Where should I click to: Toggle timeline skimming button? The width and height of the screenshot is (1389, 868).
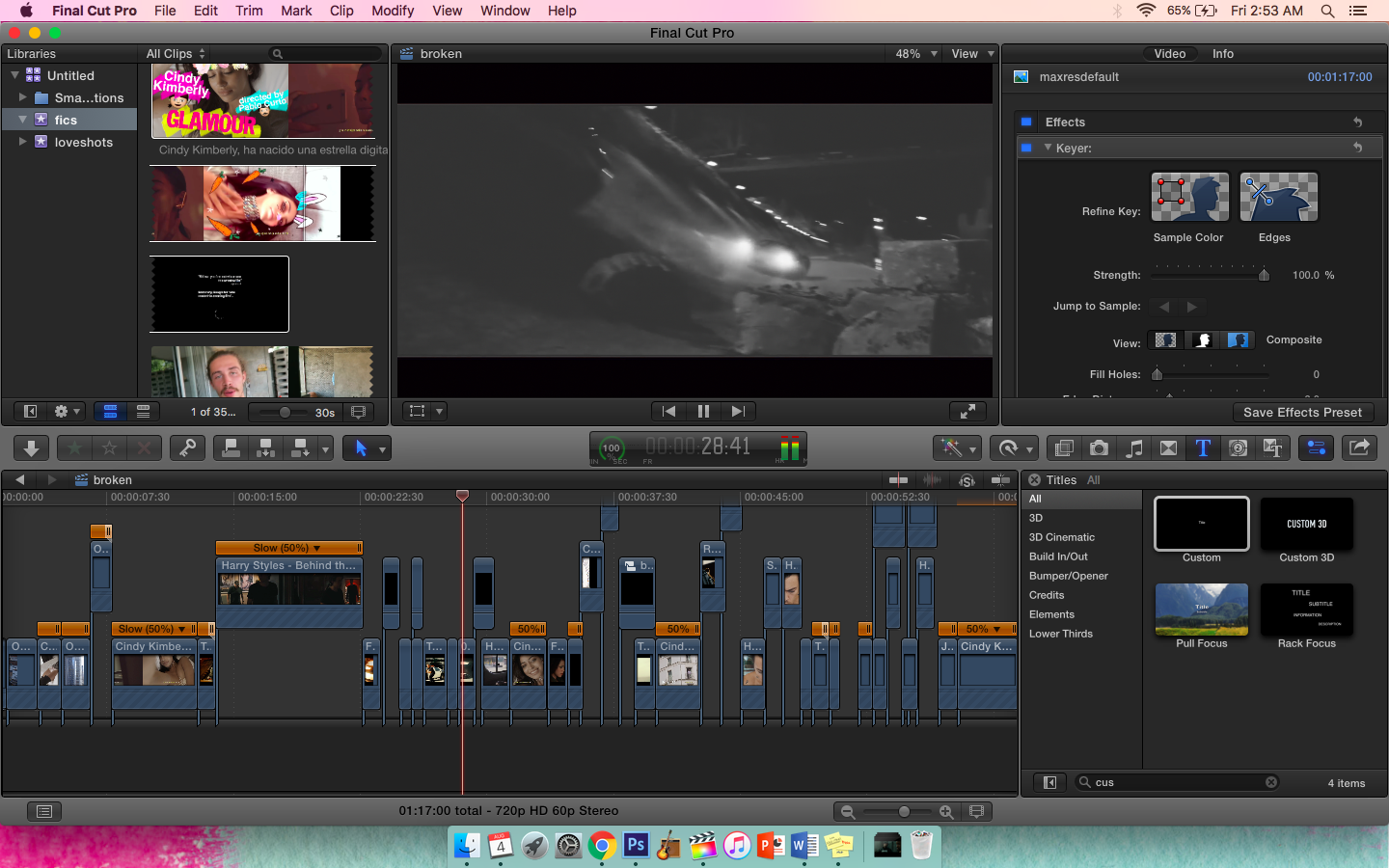[898, 480]
